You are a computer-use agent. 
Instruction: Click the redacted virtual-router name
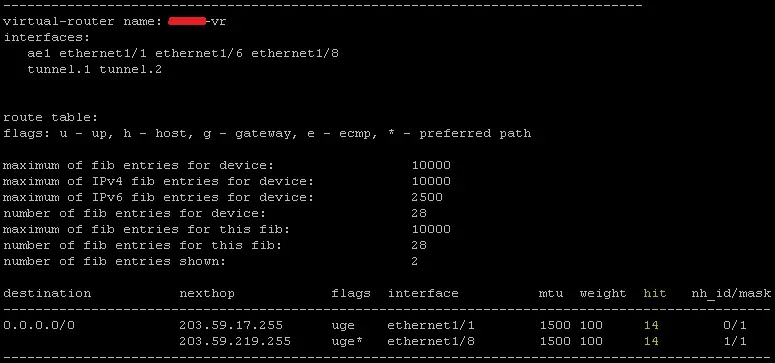tap(187, 21)
